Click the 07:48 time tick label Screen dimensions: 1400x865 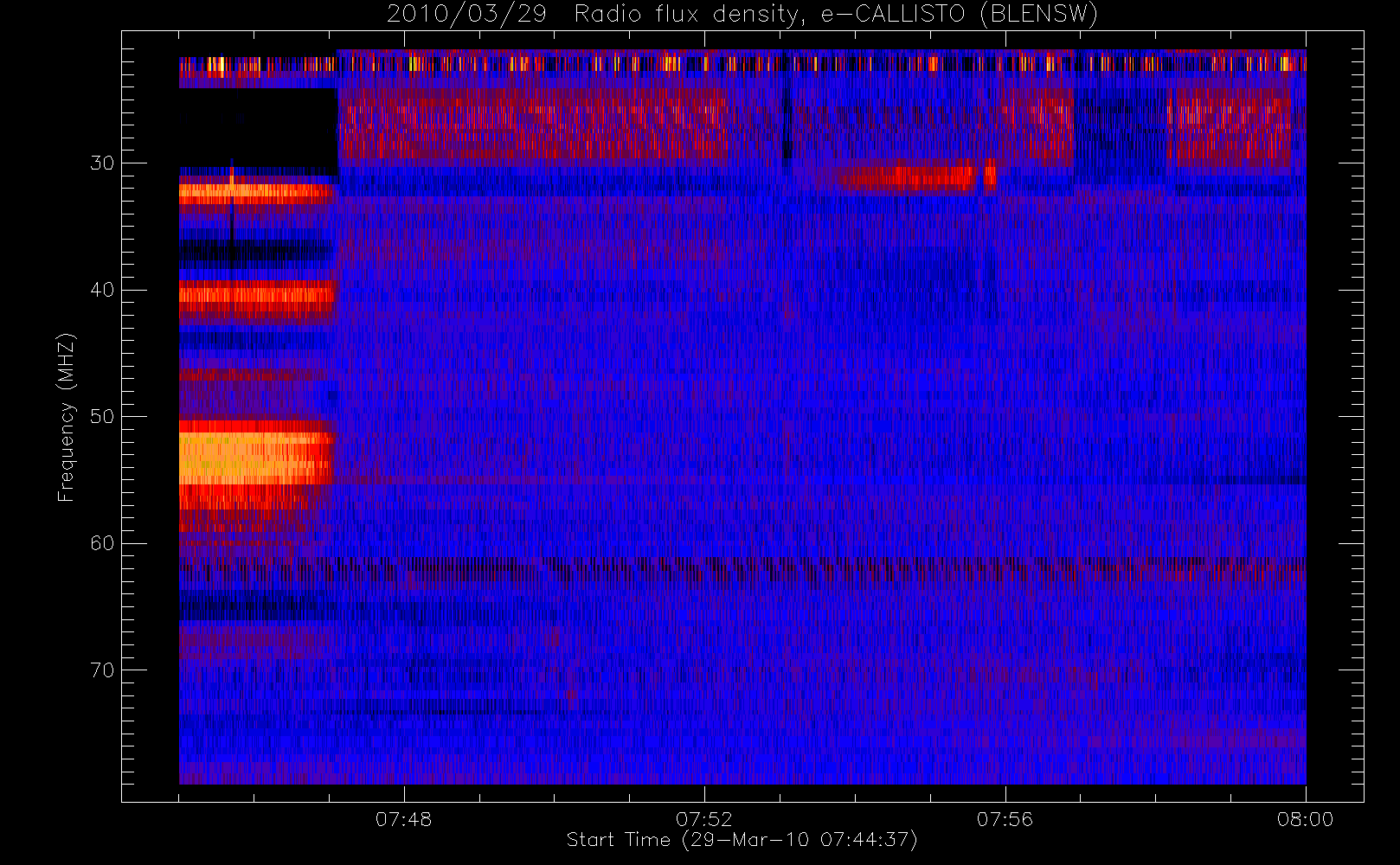tap(403, 819)
